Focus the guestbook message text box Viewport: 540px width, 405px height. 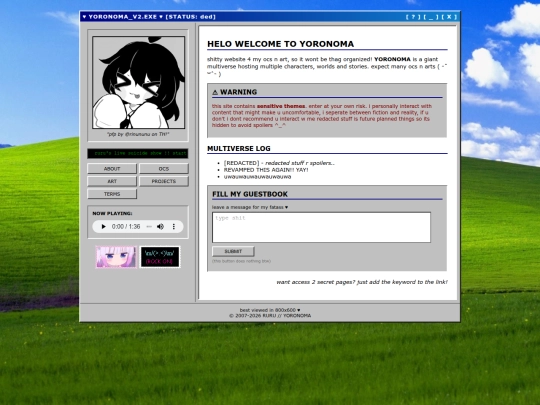click(321, 227)
